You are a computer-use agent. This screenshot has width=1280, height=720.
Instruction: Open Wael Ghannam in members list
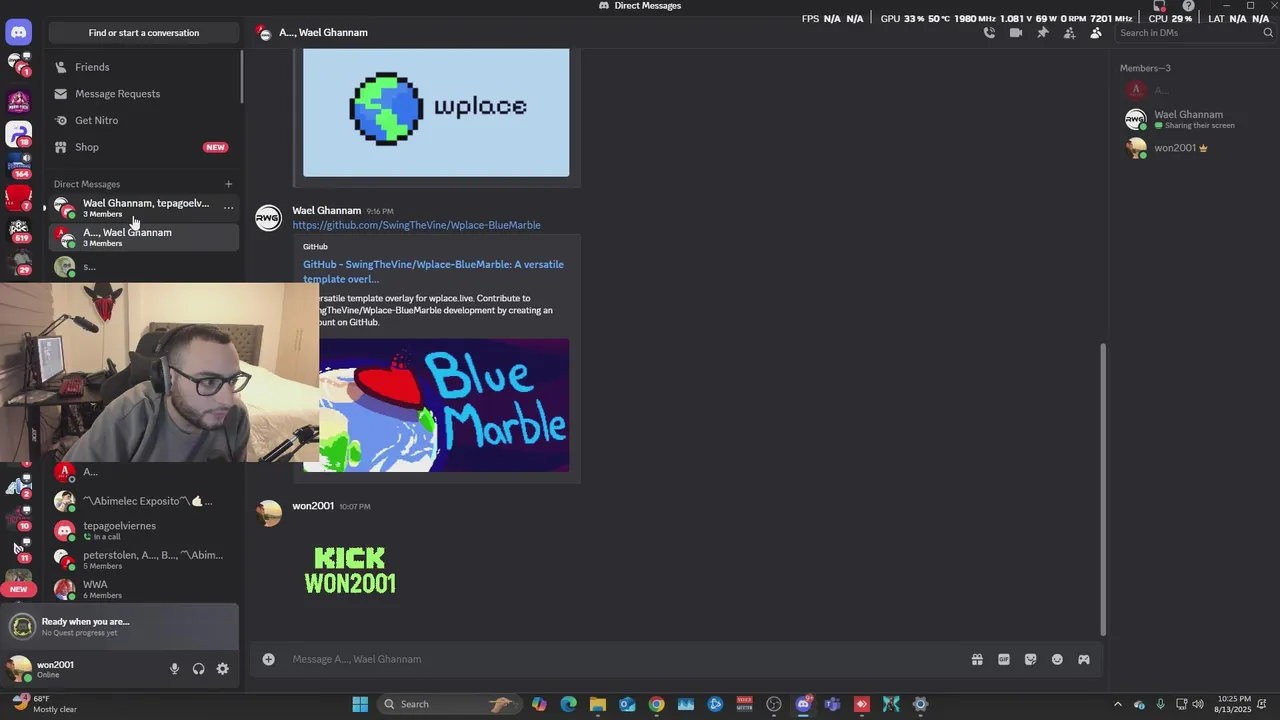pyautogui.click(x=1193, y=119)
